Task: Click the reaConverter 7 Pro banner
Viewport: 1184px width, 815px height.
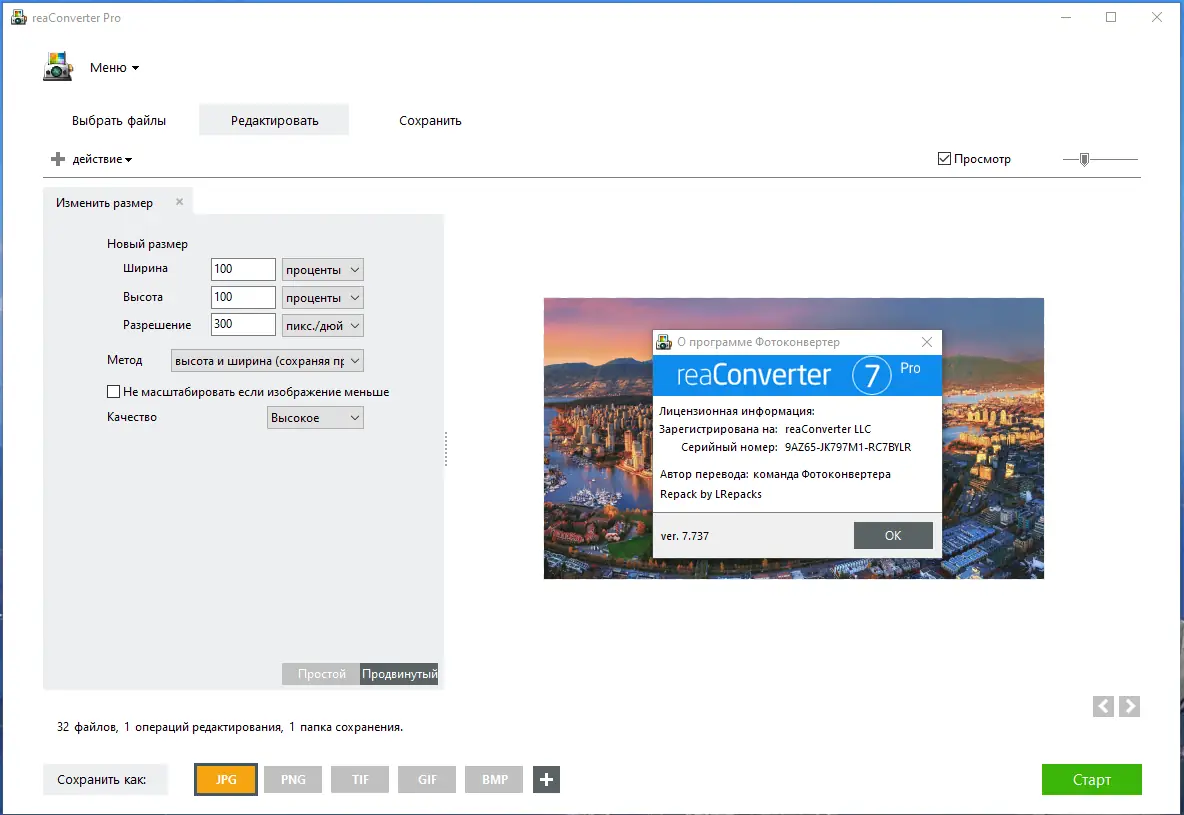Action: tap(797, 375)
